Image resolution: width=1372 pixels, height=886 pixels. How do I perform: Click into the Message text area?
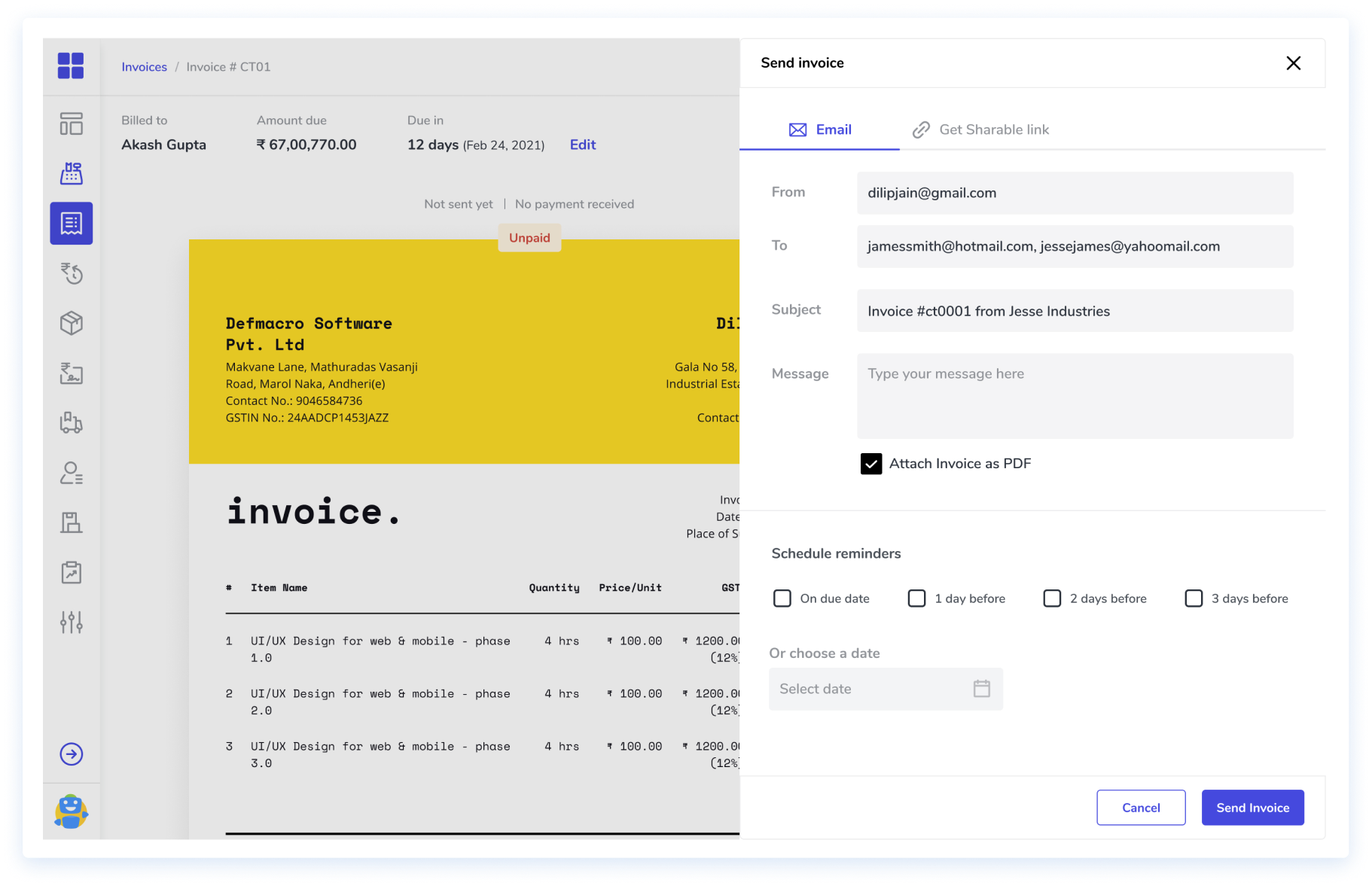click(1075, 396)
